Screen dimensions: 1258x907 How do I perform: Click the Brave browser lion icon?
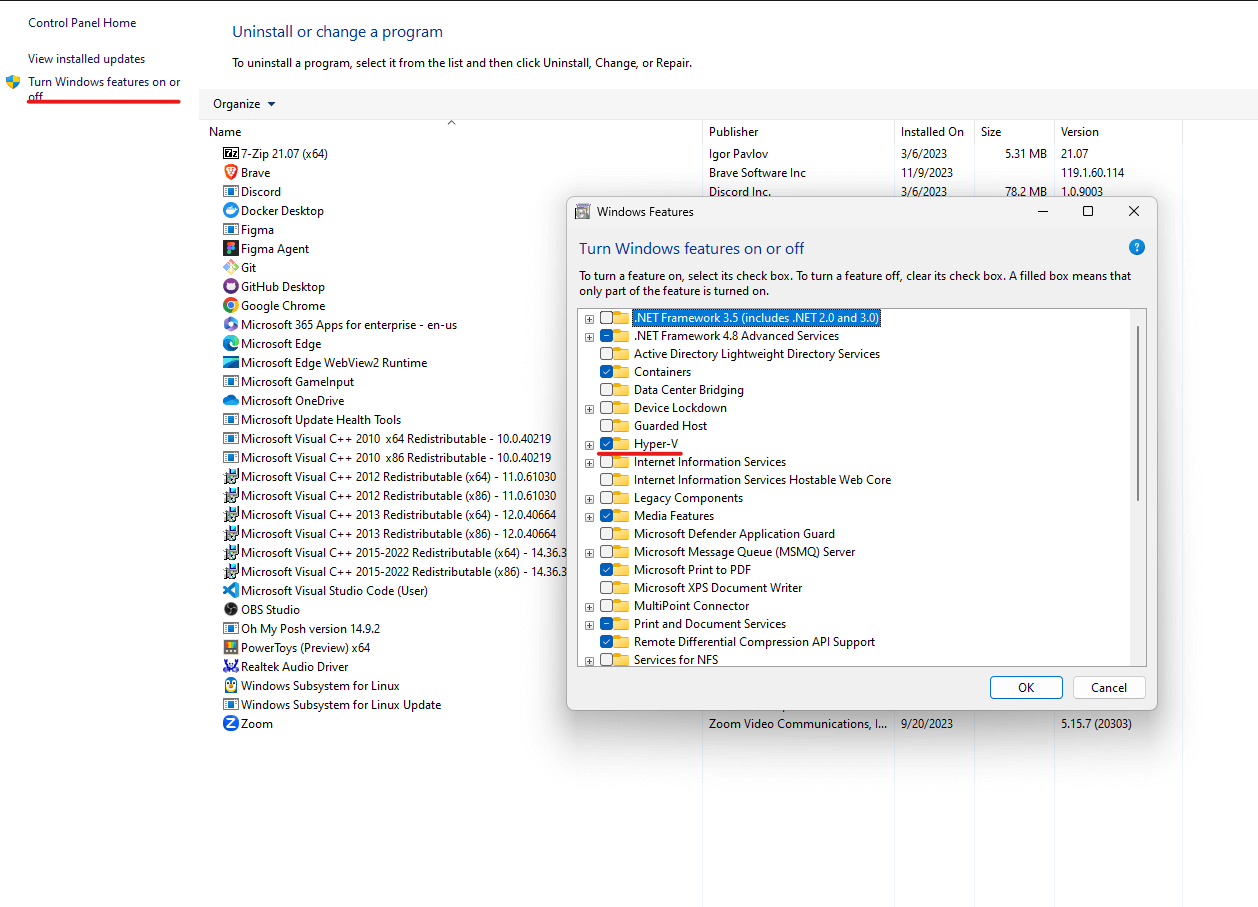231,172
